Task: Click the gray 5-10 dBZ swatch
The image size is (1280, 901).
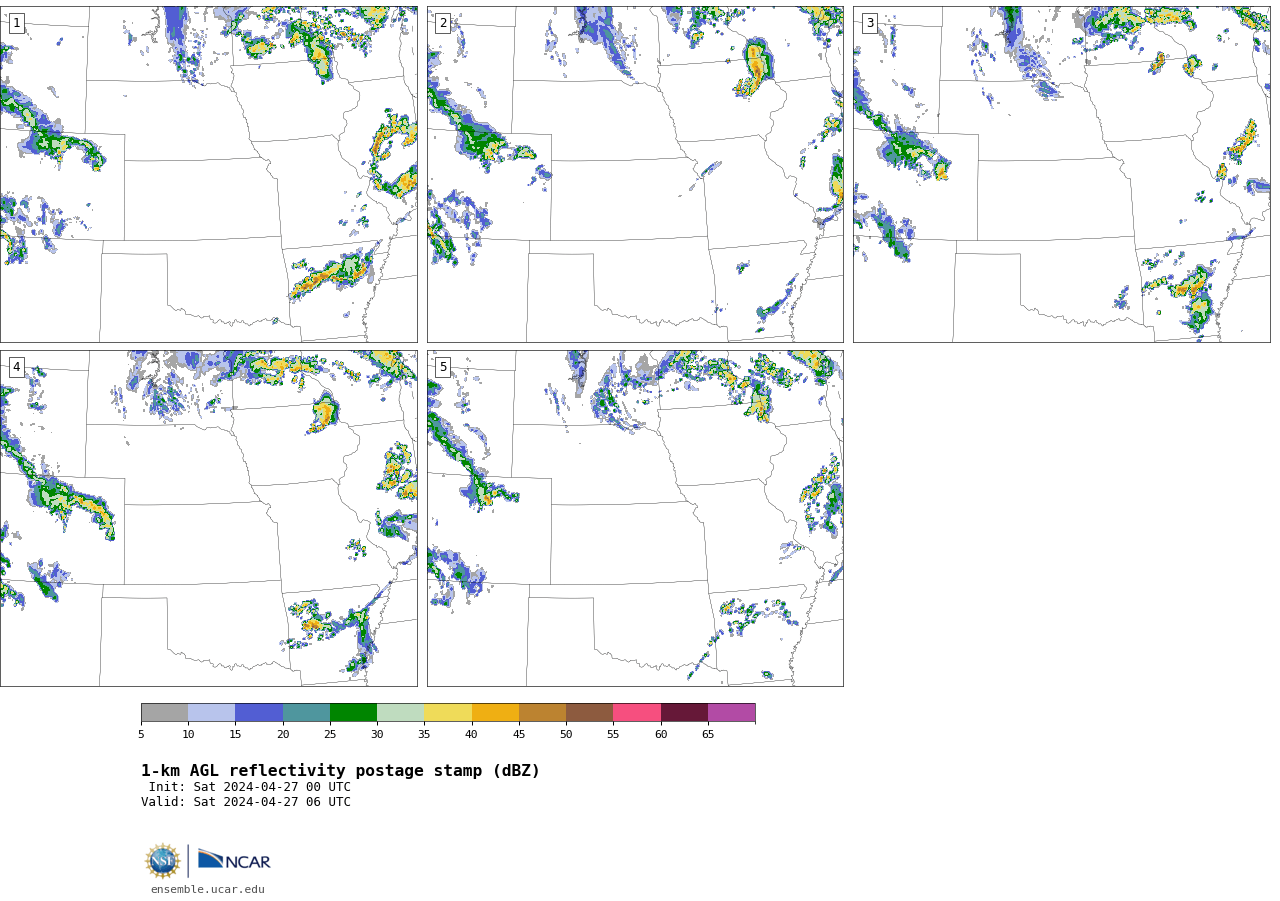Action: tap(164, 713)
